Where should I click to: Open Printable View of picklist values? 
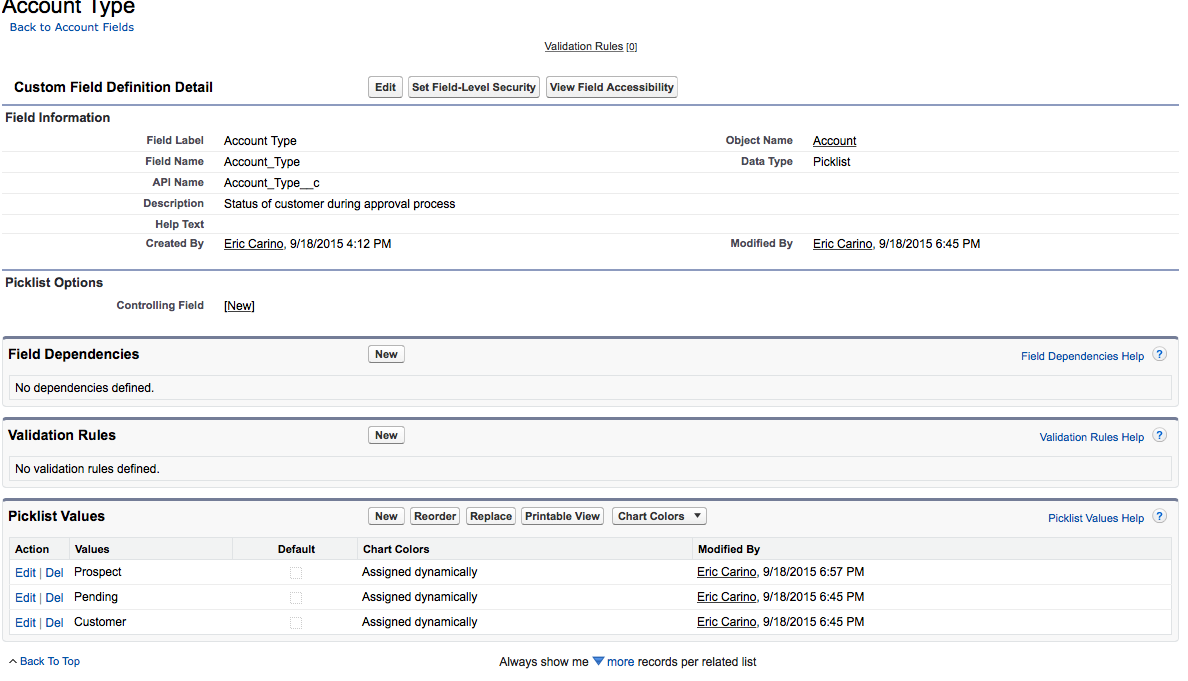click(562, 517)
